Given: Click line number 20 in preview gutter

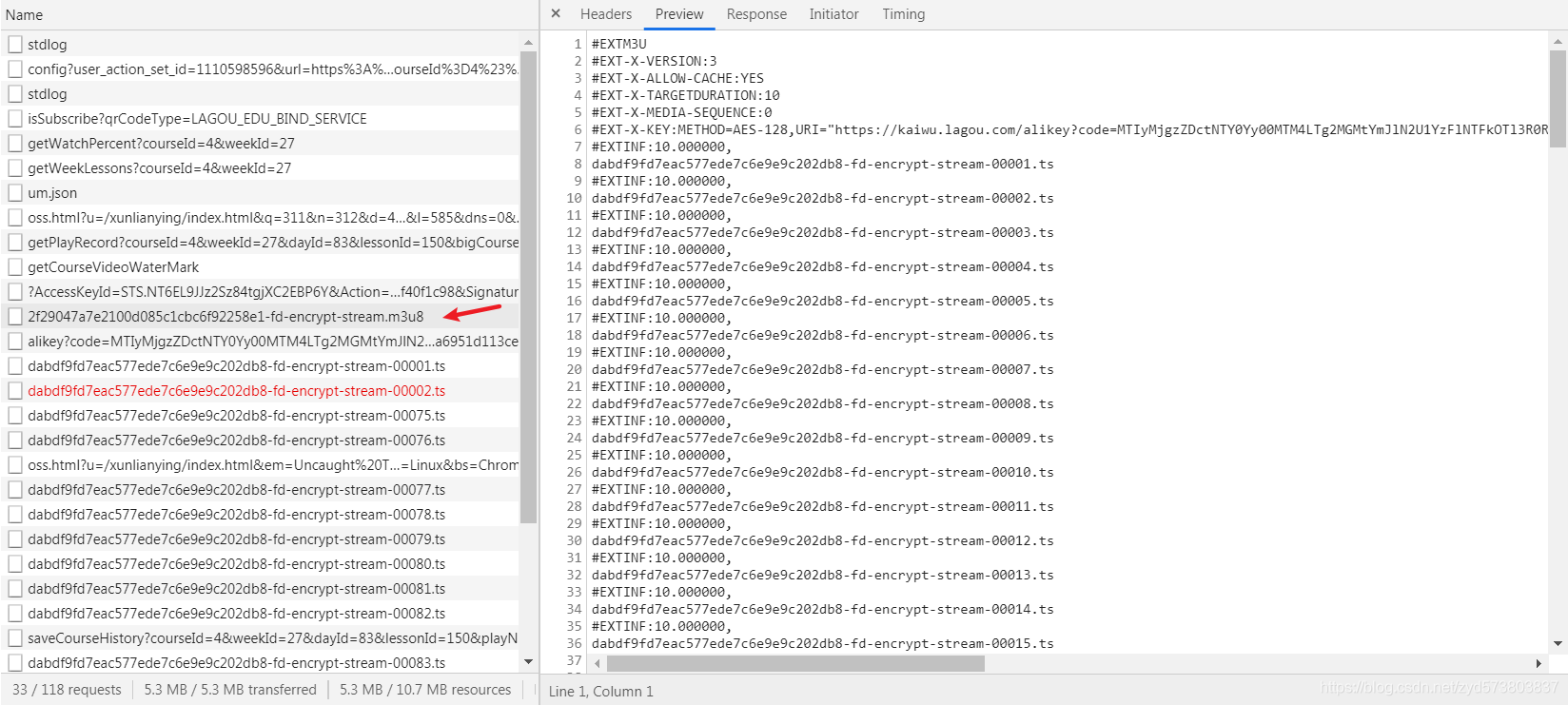Looking at the screenshot, I should coord(574,370).
